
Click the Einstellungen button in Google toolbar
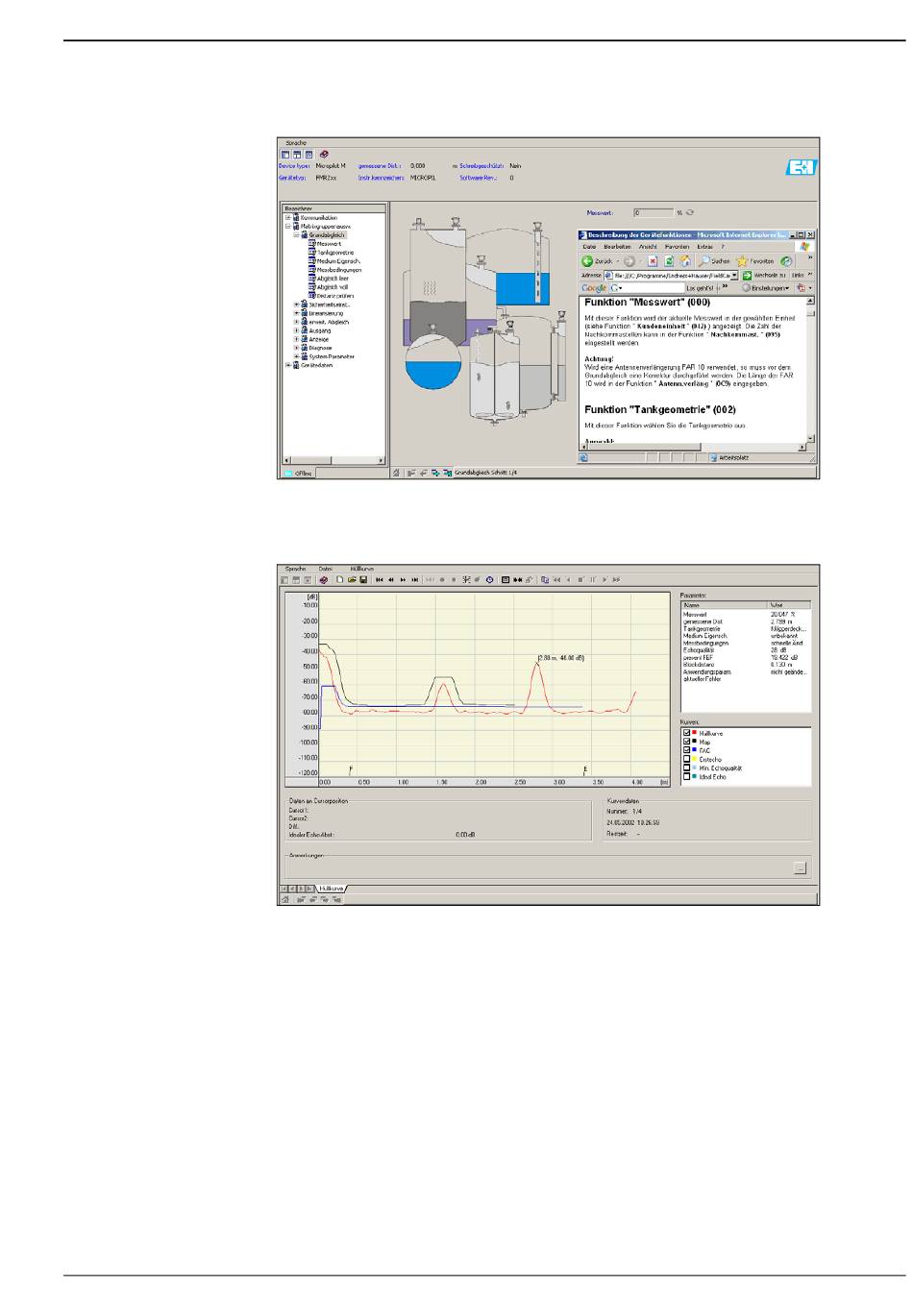coord(765,288)
